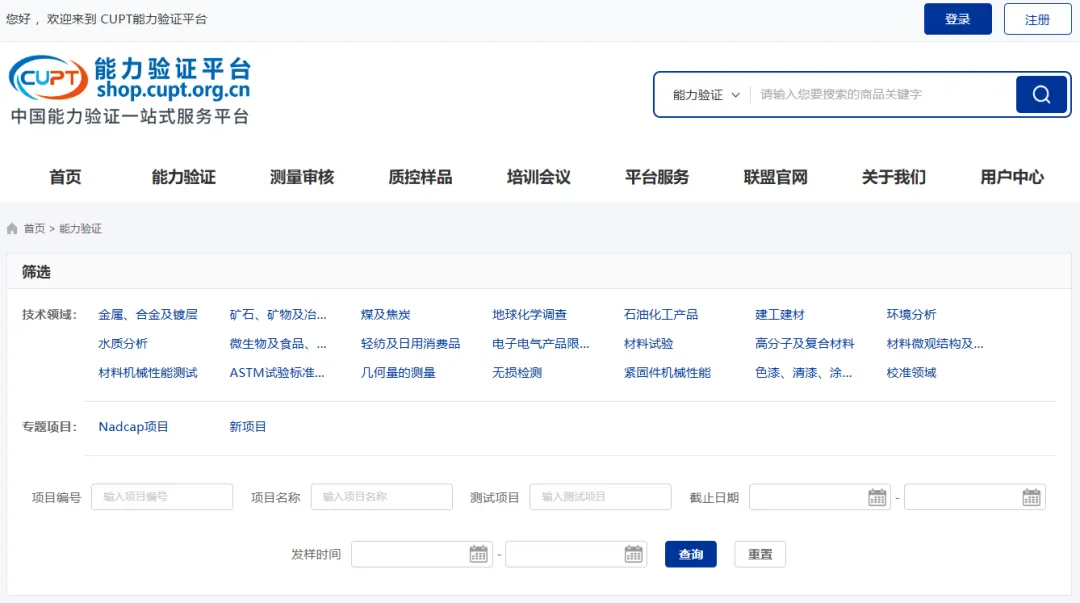This screenshot has height=603, width=1080.
Task: Click the 注册 button
Action: (1037, 19)
